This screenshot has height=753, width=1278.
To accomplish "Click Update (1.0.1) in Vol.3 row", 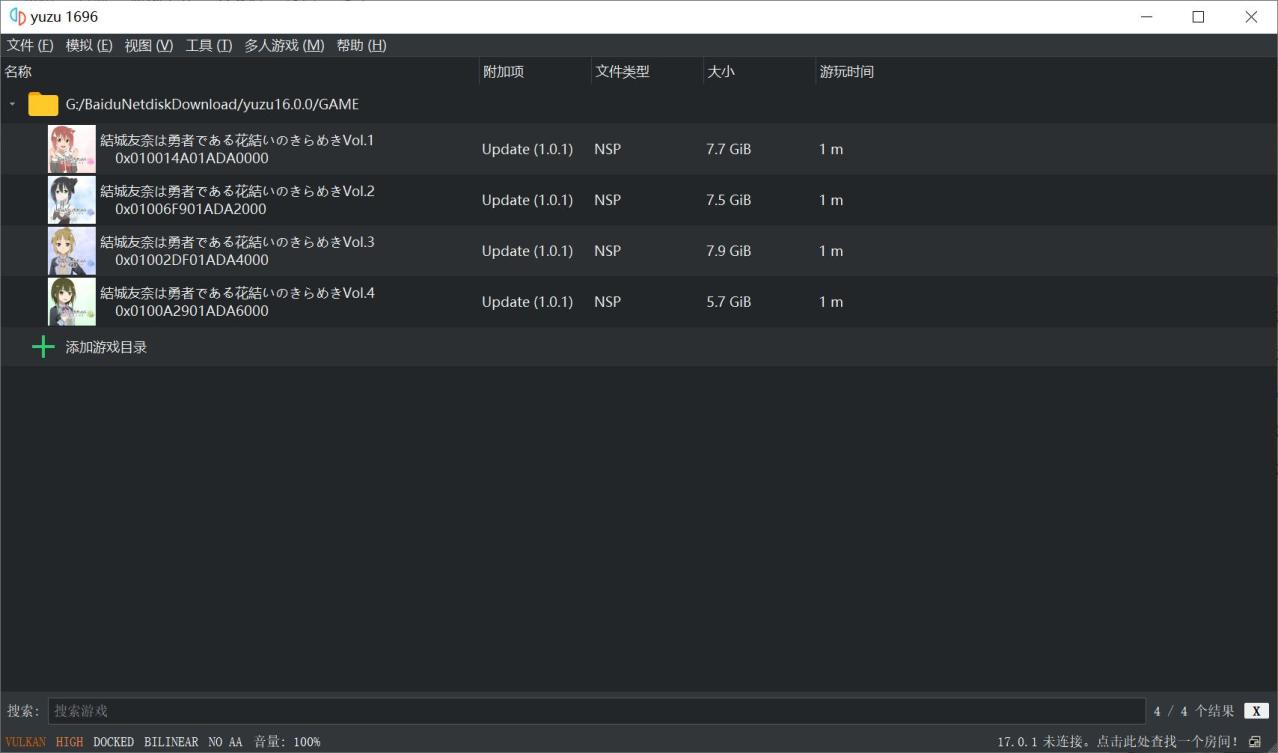I will coord(527,251).
